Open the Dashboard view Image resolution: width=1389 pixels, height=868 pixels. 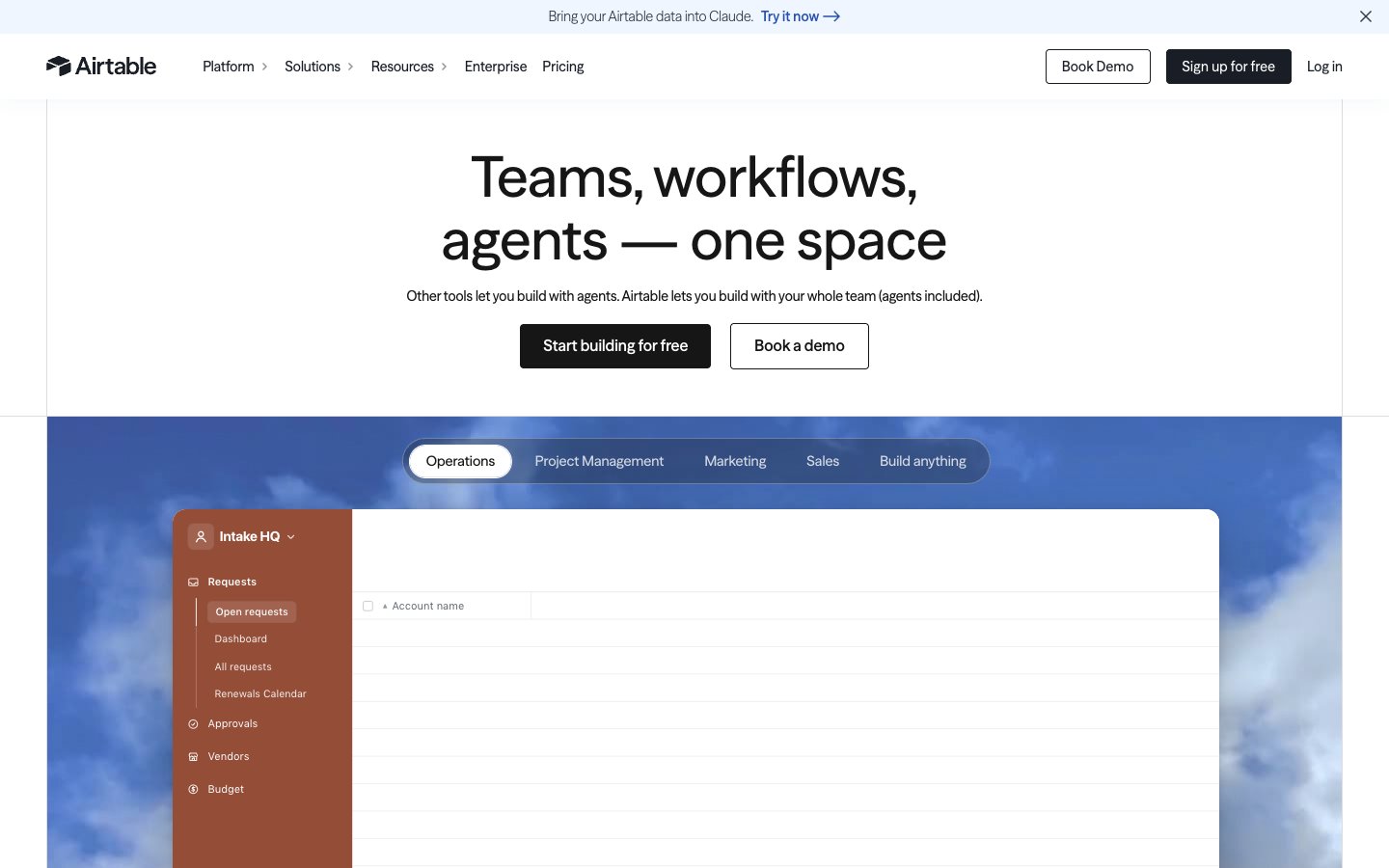(240, 638)
